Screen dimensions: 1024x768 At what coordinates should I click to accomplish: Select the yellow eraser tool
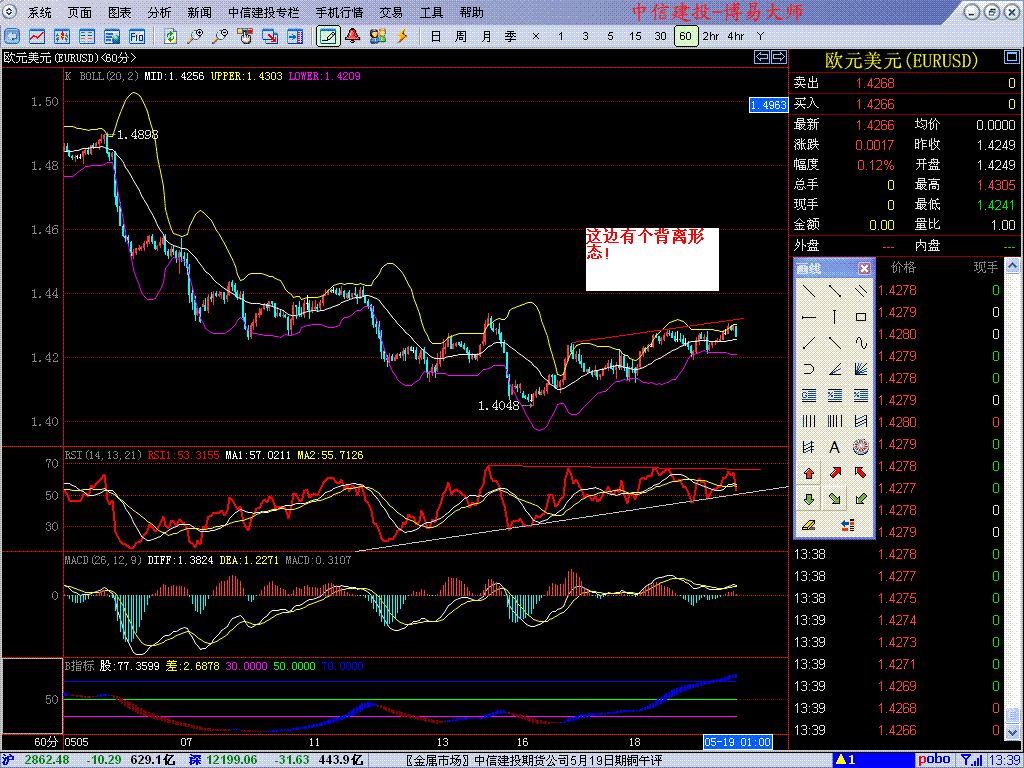tap(808, 524)
